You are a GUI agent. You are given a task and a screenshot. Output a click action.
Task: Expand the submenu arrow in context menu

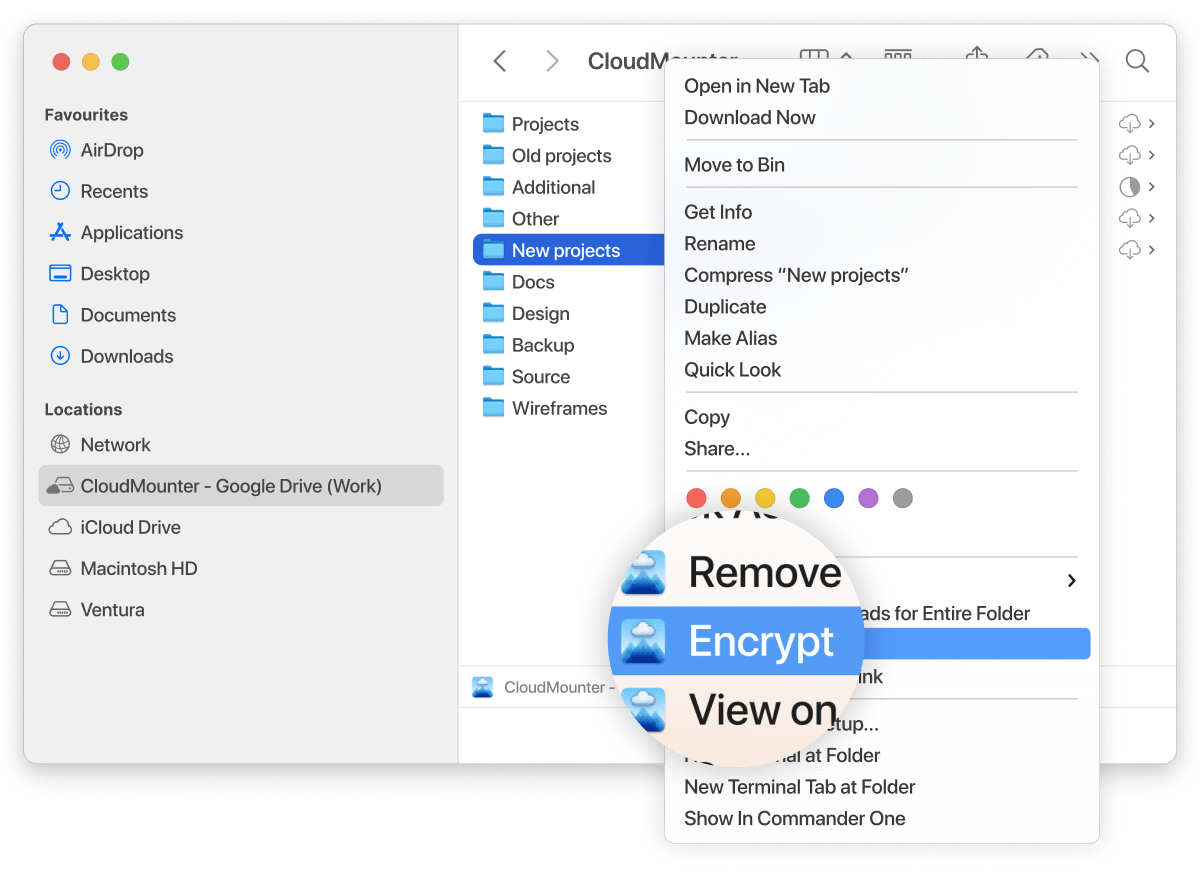pyautogui.click(x=1071, y=581)
